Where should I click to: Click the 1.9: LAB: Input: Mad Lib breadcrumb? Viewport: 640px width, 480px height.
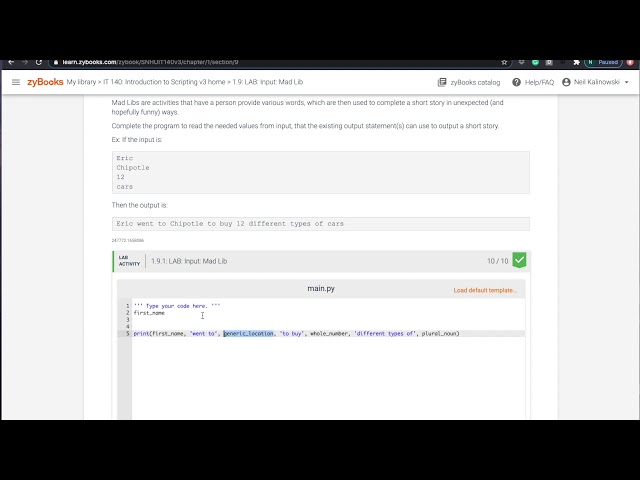tap(268, 82)
